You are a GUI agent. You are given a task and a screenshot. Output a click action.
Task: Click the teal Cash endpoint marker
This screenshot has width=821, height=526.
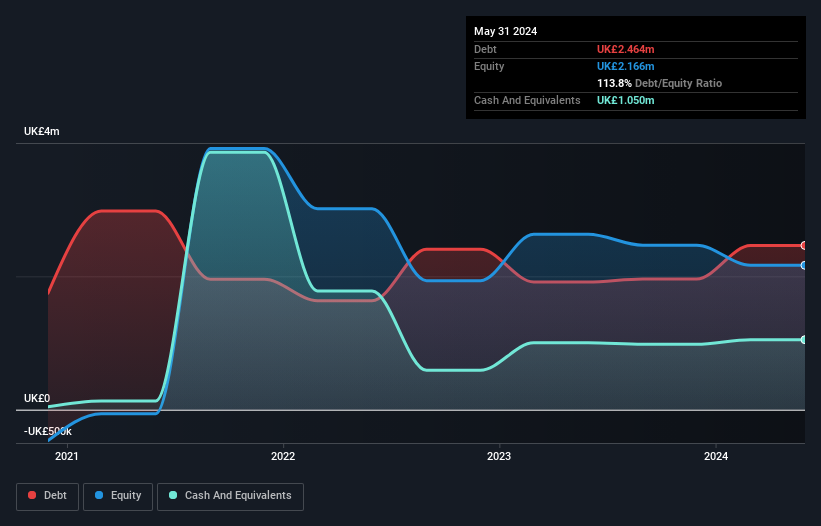pyautogui.click(x=804, y=340)
